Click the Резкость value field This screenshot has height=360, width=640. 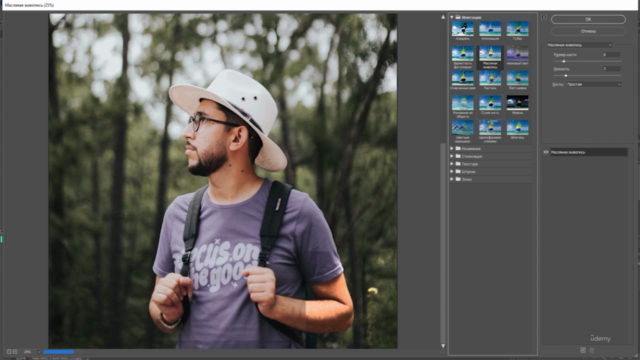point(611,69)
